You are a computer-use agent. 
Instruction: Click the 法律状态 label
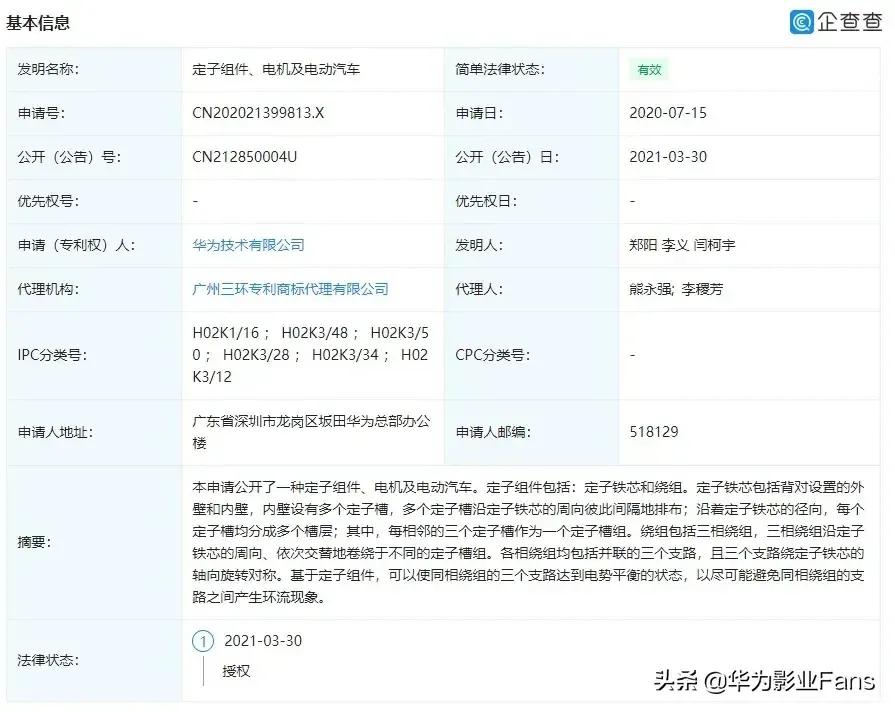[48, 660]
